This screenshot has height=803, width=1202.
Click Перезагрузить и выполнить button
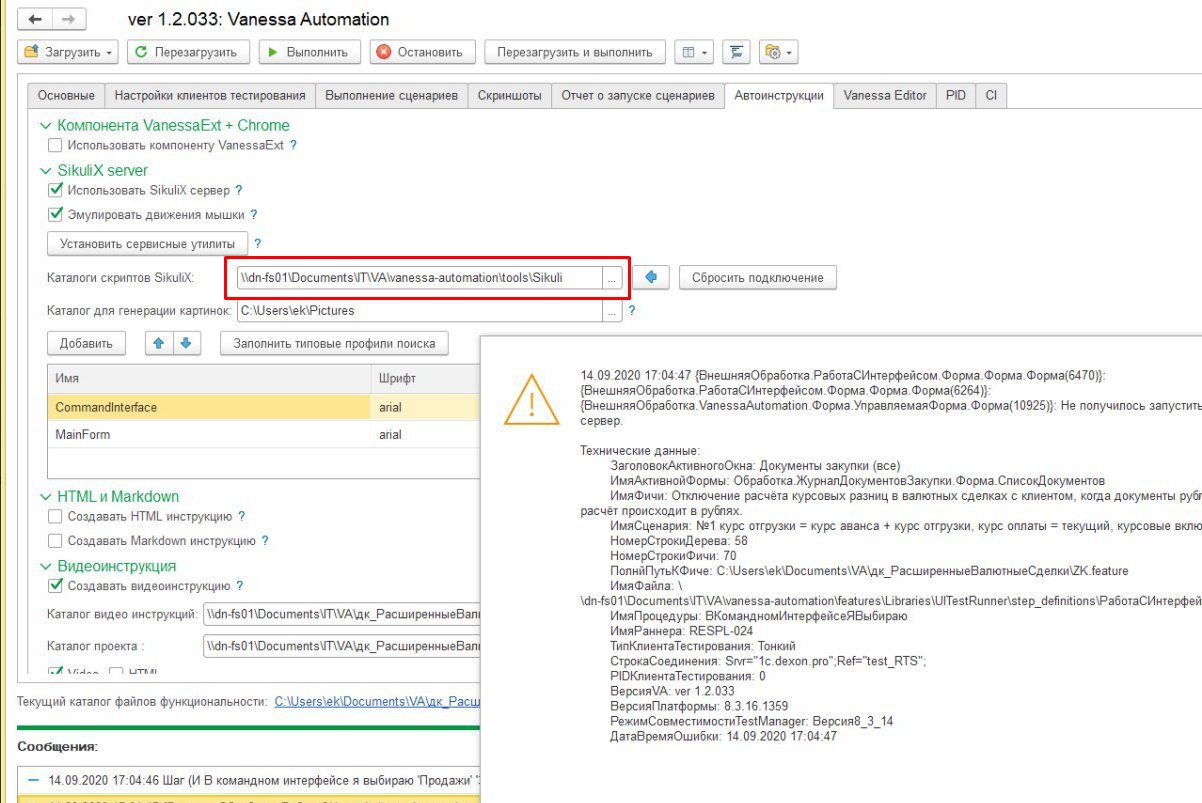(x=574, y=52)
